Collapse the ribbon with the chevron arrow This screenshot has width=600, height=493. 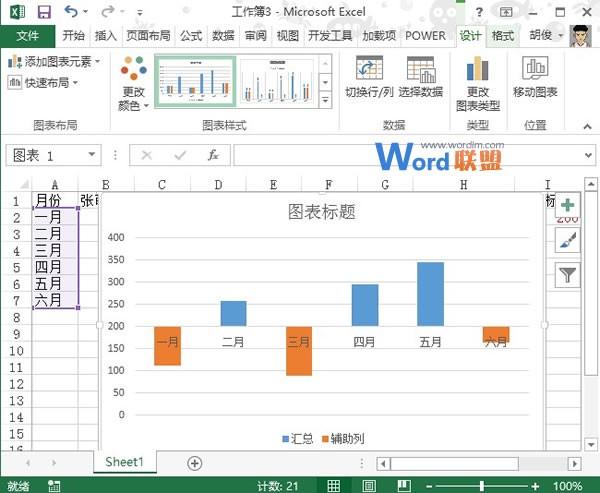click(x=587, y=126)
